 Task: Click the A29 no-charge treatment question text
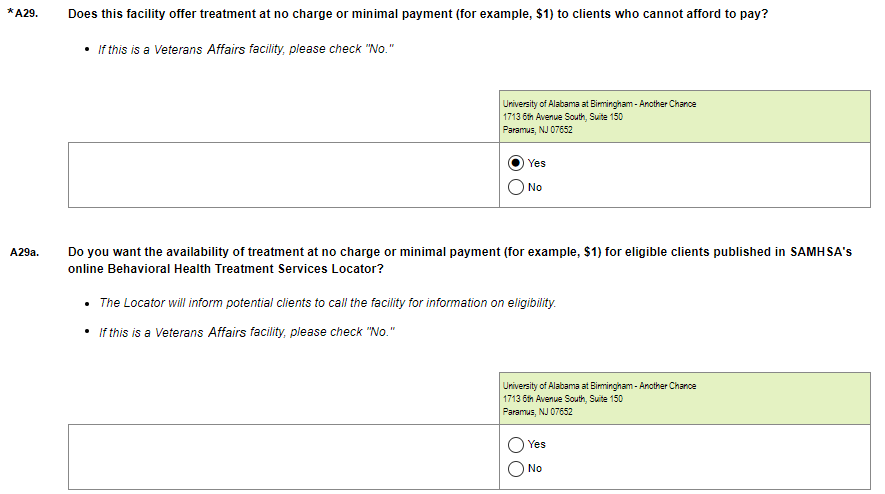(417, 16)
